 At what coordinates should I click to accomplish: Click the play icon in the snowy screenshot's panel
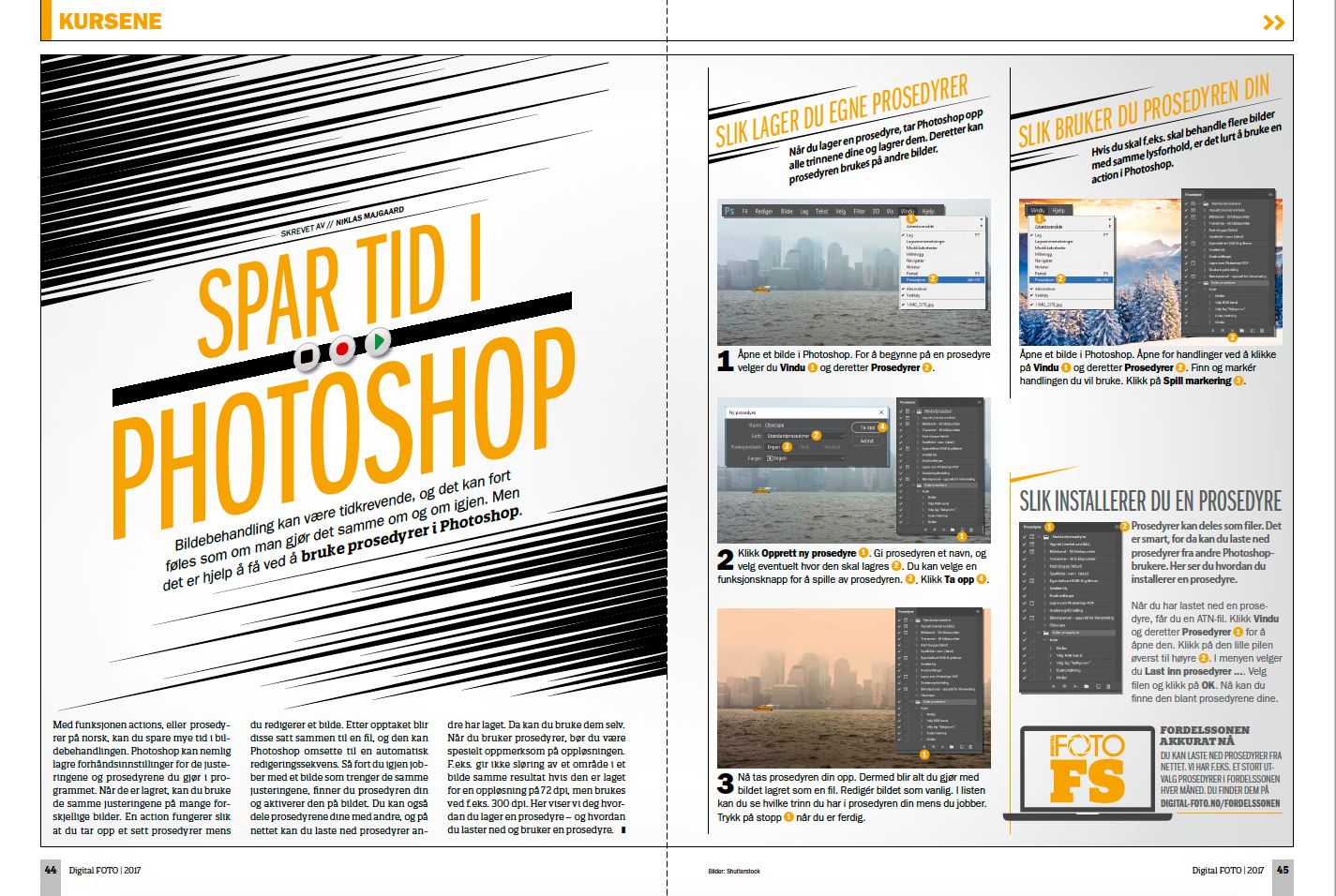coord(1231,332)
